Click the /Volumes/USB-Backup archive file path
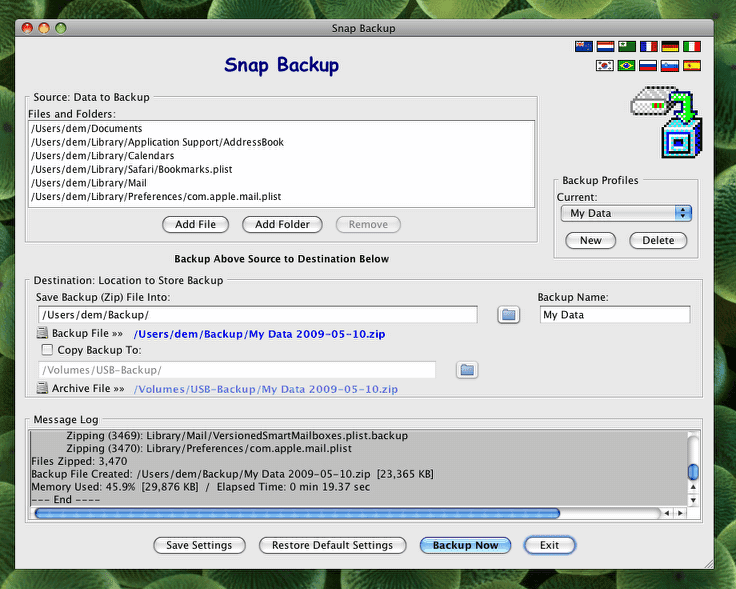 coord(266,389)
